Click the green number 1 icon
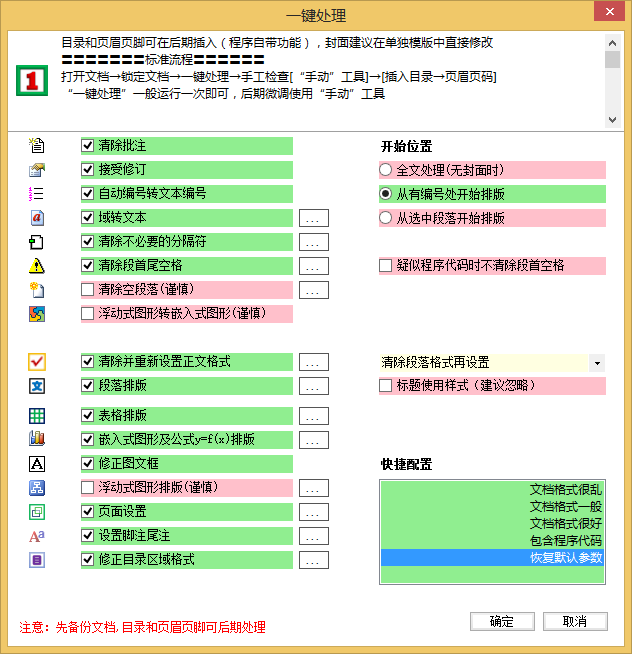This screenshot has width=632, height=654. pyautogui.click(x=32, y=80)
